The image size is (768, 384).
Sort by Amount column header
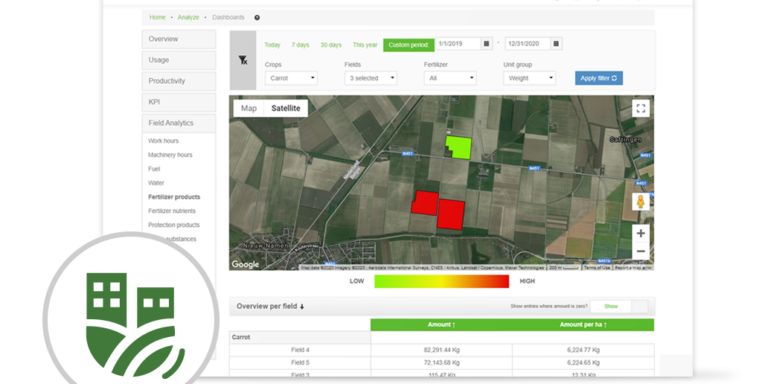(441, 325)
